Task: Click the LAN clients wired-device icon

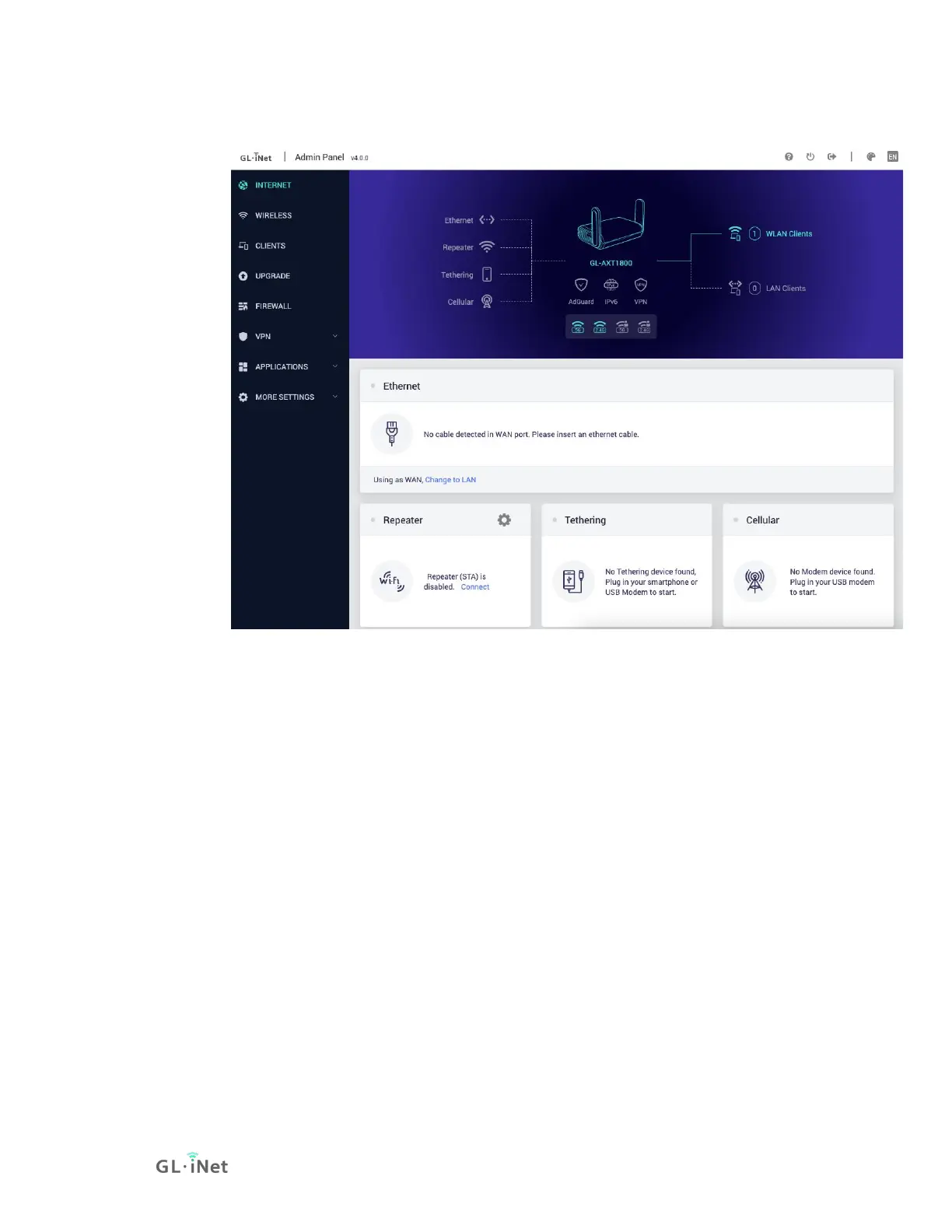Action: (x=735, y=289)
